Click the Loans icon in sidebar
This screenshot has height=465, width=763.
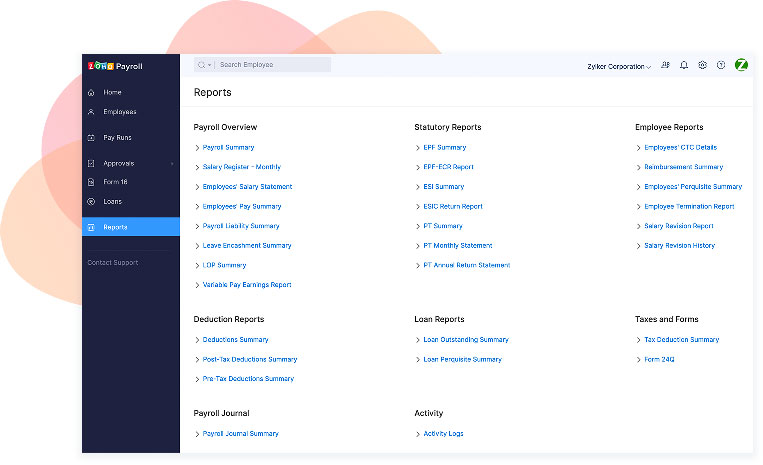[91, 202]
